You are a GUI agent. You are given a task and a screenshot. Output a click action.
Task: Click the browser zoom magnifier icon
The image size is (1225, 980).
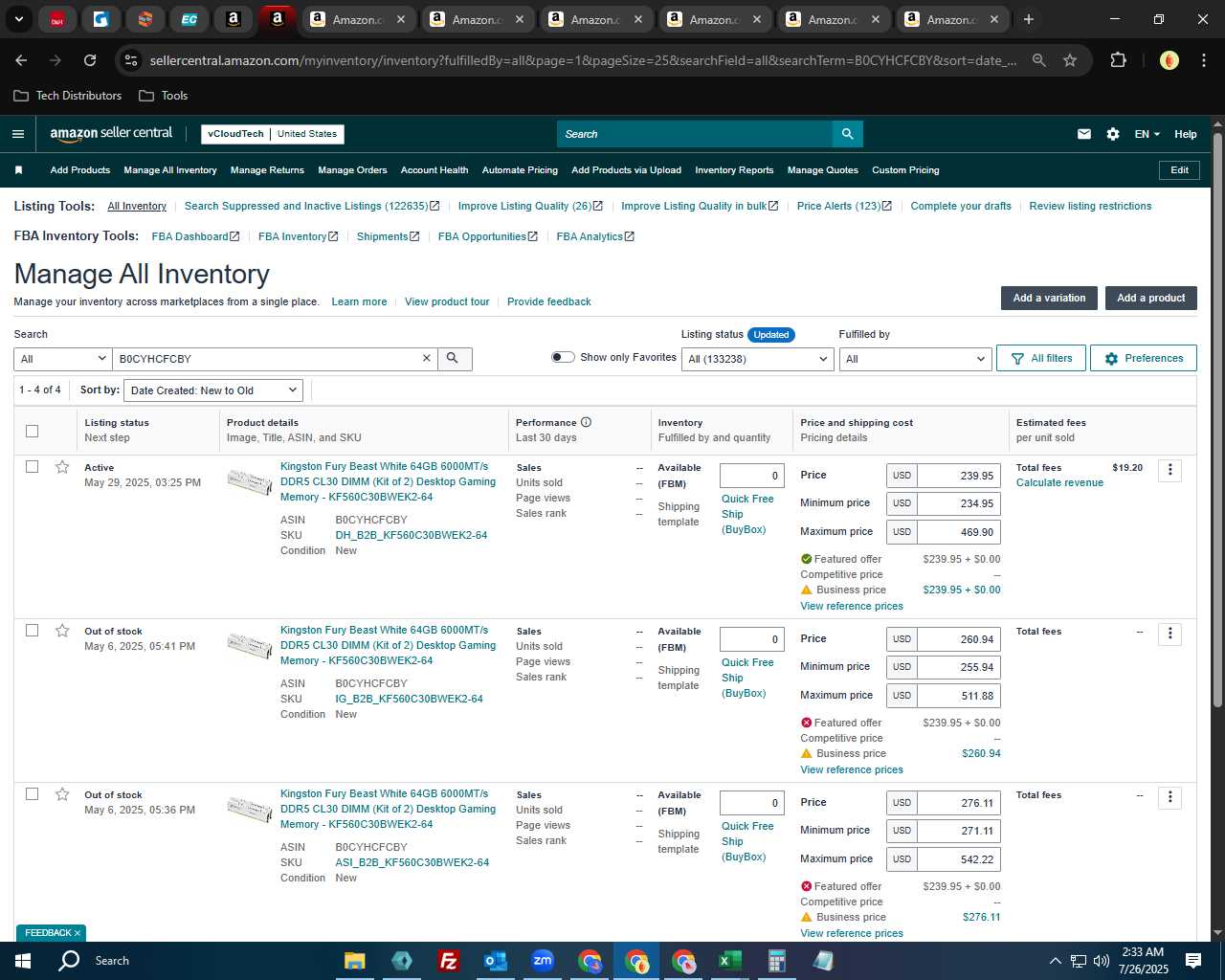click(1039, 60)
